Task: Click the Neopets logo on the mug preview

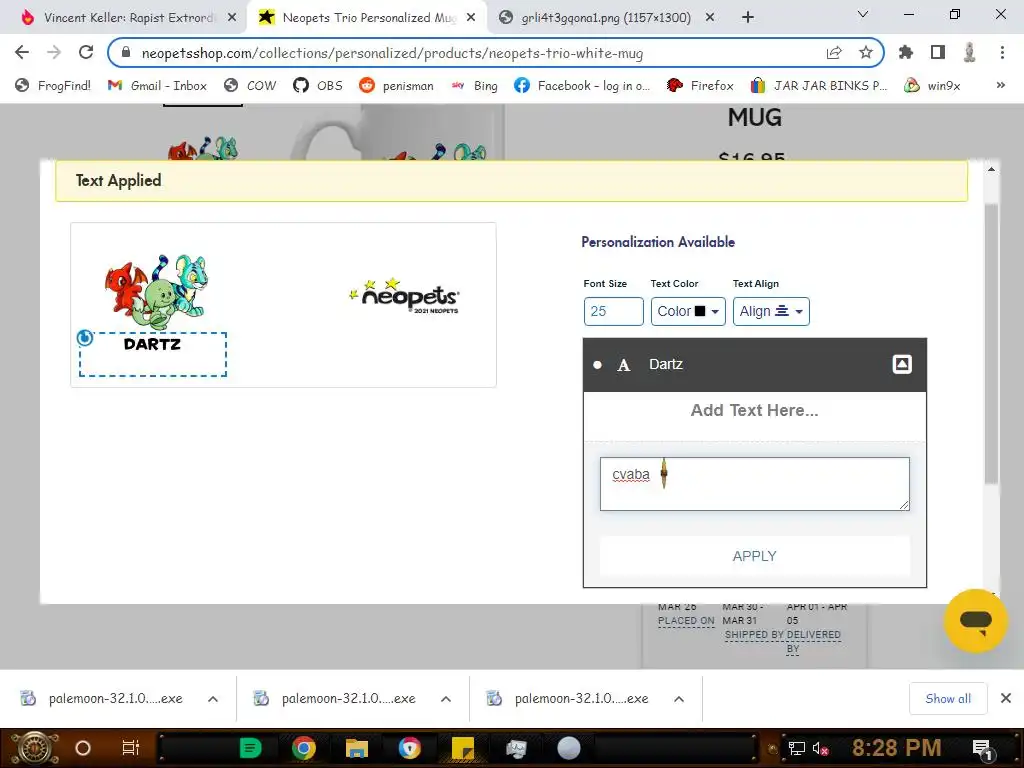Action: click(405, 296)
